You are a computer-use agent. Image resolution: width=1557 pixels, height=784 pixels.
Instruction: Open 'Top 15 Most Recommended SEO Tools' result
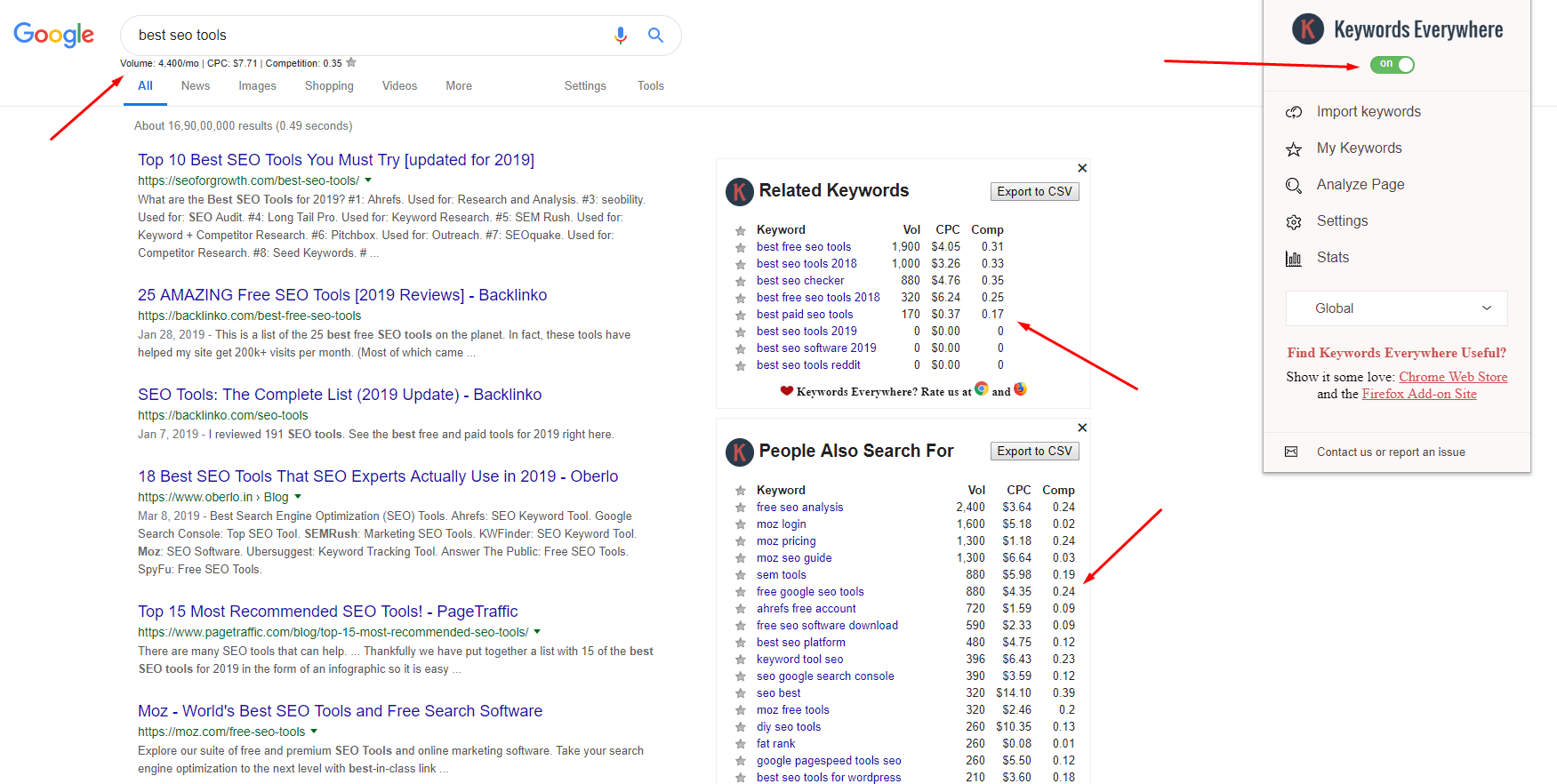pos(328,612)
